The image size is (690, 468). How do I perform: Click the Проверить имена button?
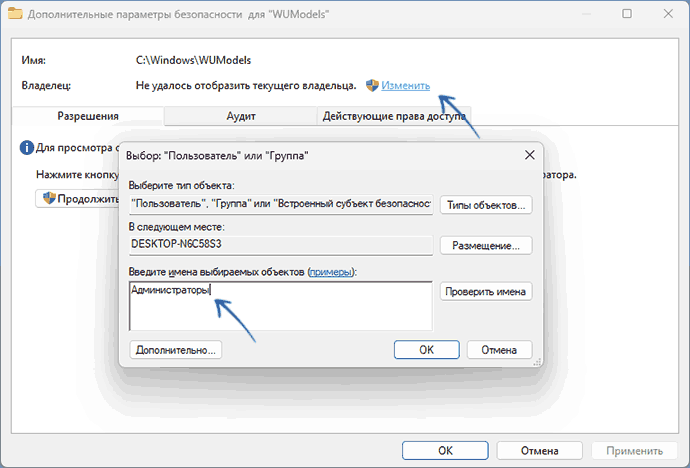pos(486,292)
